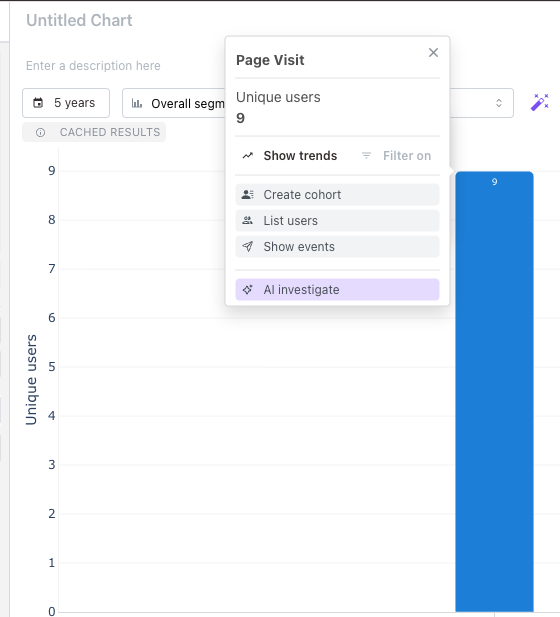This screenshot has height=617, width=560.
Task: Click the Untitled Chart title field
Action: click(x=79, y=20)
